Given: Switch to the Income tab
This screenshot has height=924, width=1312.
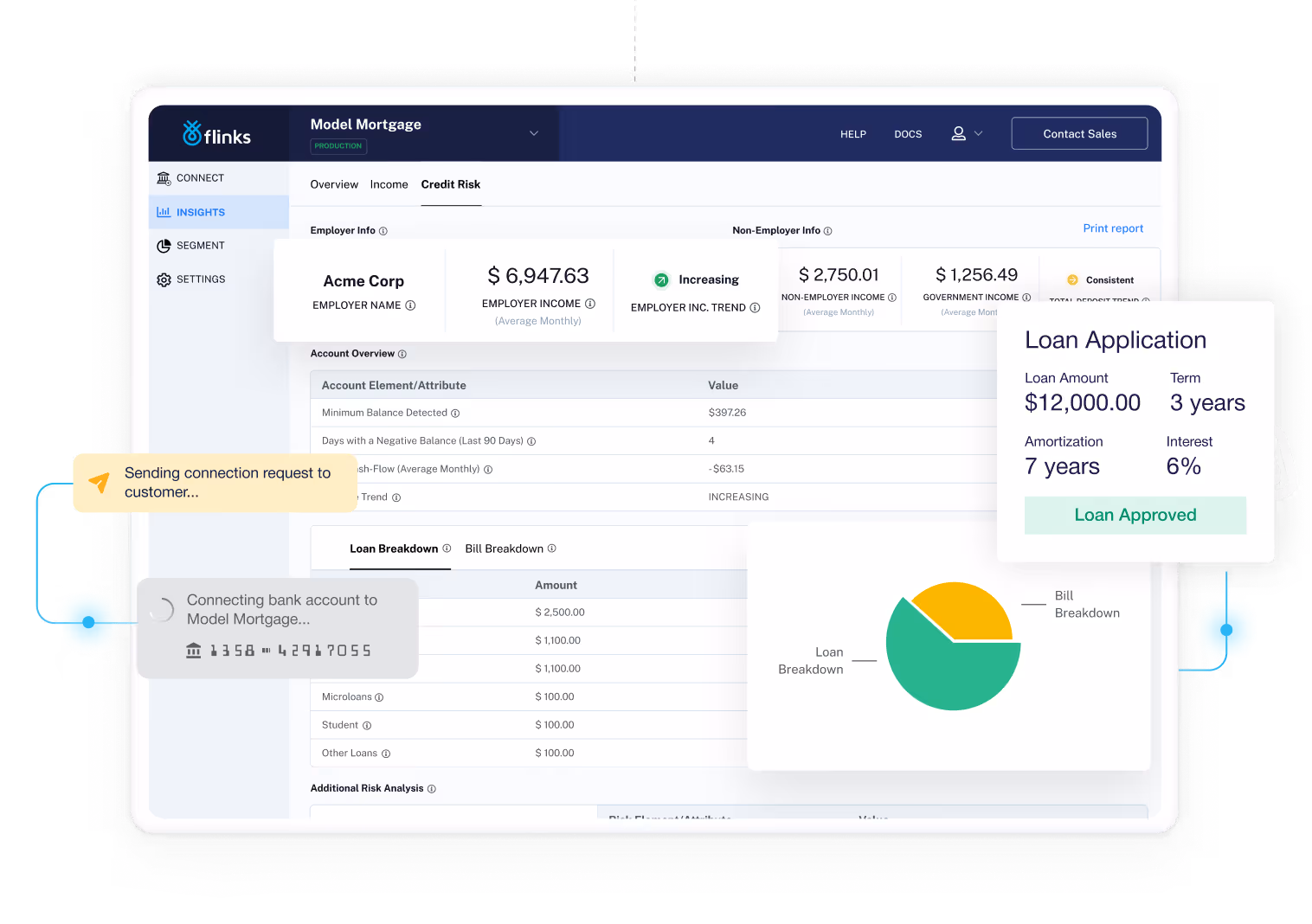Looking at the screenshot, I should [x=389, y=184].
